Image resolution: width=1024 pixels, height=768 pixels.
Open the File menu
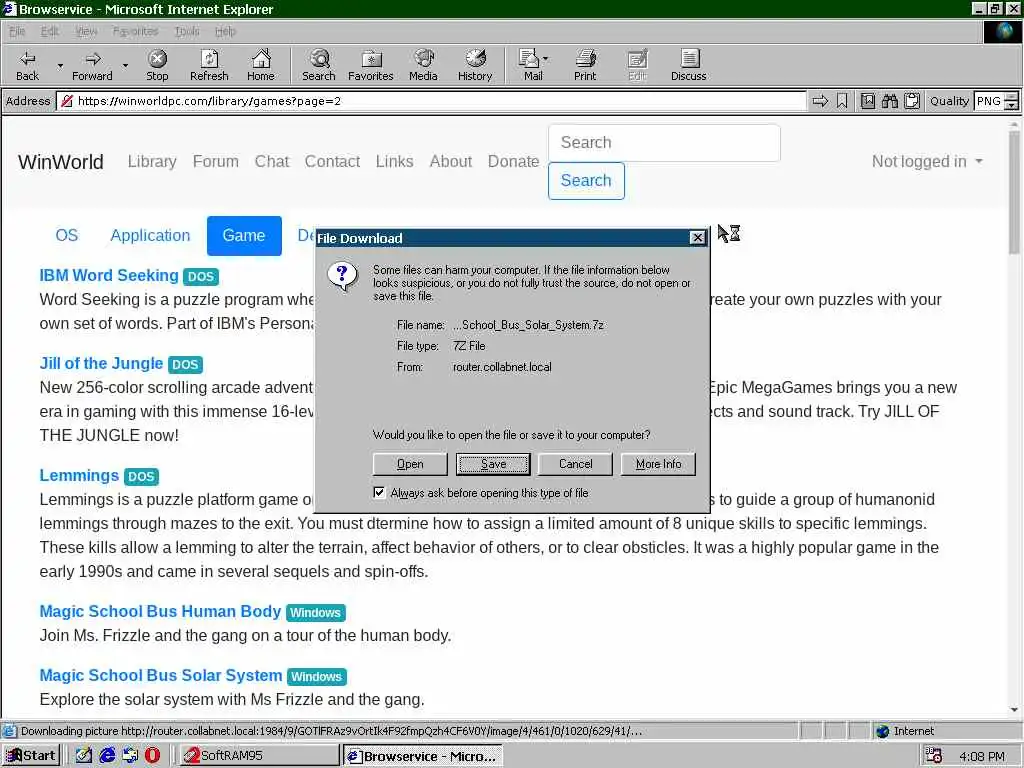pos(17,31)
